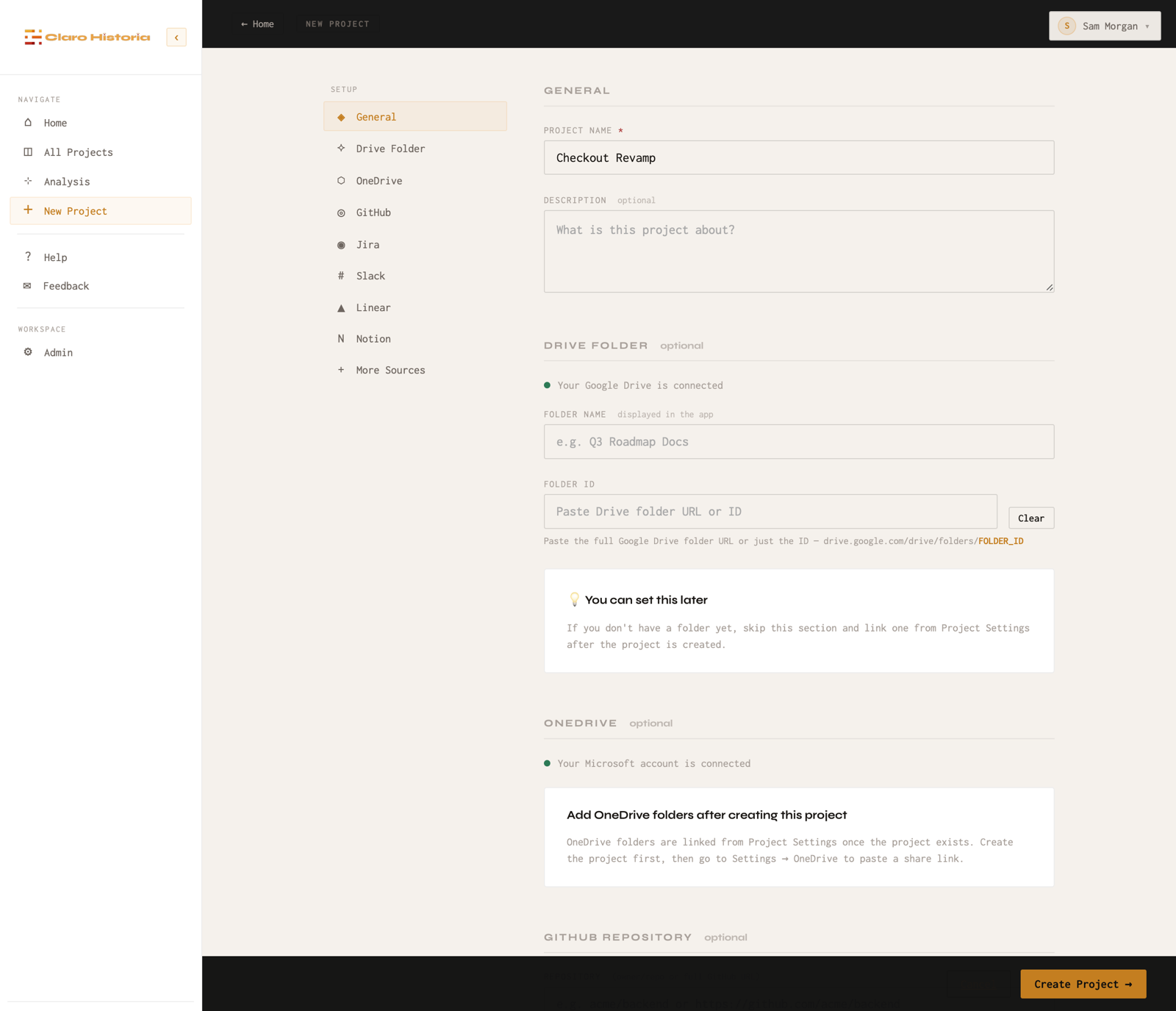This screenshot has width=1176, height=1011.
Task: Jump to the GitHub setup step
Action: coord(415,212)
